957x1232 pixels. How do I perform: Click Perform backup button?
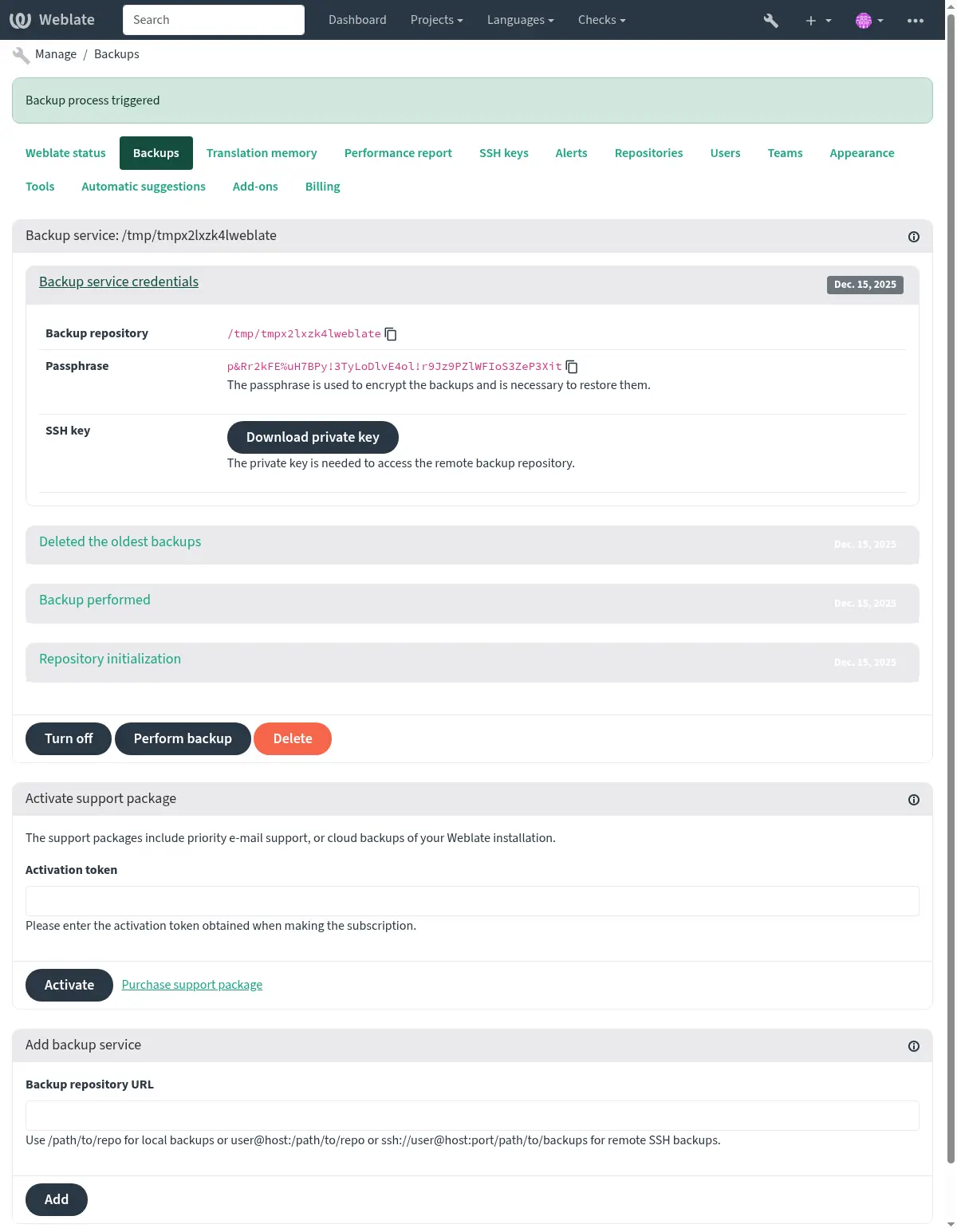click(183, 738)
